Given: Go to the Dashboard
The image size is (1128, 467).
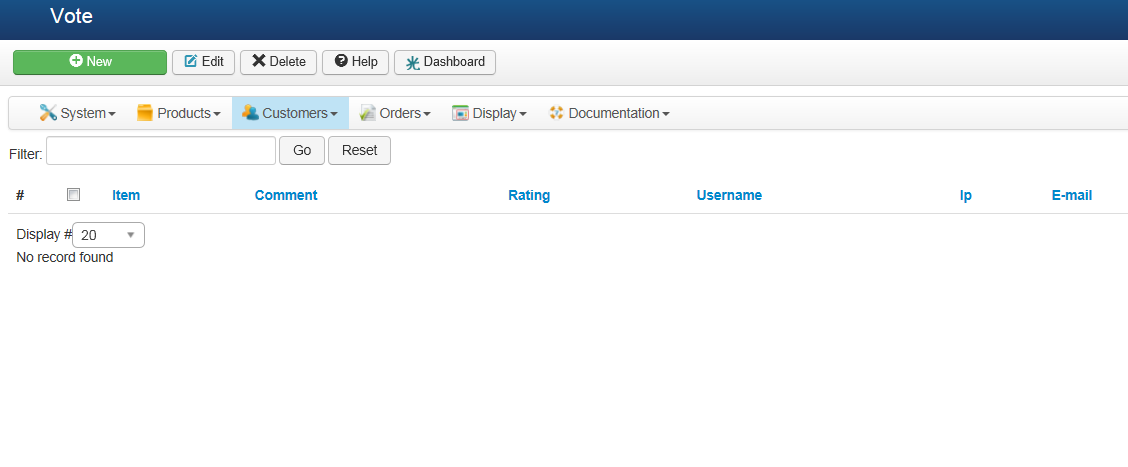Looking at the screenshot, I should point(445,62).
